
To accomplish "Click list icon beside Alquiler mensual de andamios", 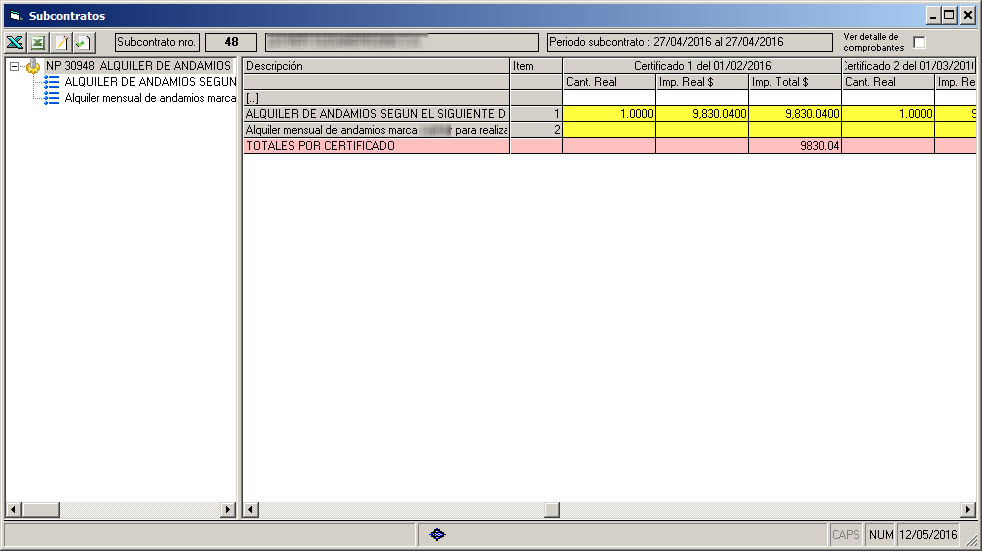I will click(52, 98).
